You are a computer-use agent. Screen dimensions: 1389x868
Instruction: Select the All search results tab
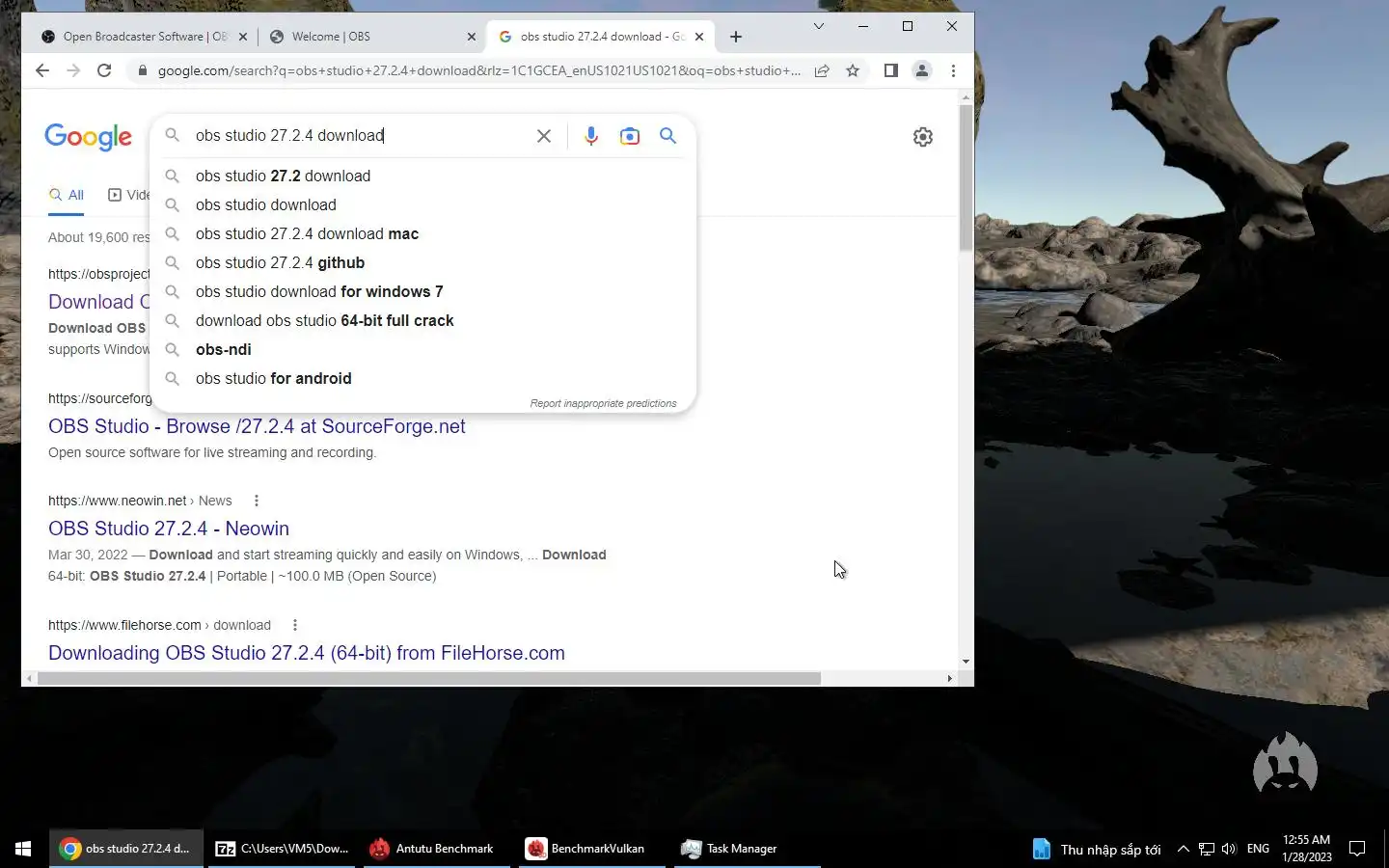(67, 195)
